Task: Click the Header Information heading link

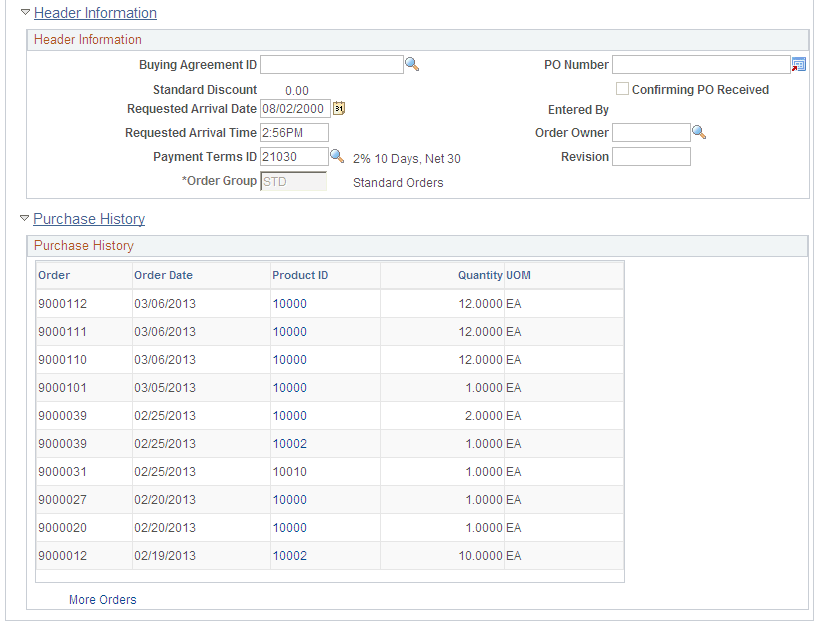Action: 95,12
